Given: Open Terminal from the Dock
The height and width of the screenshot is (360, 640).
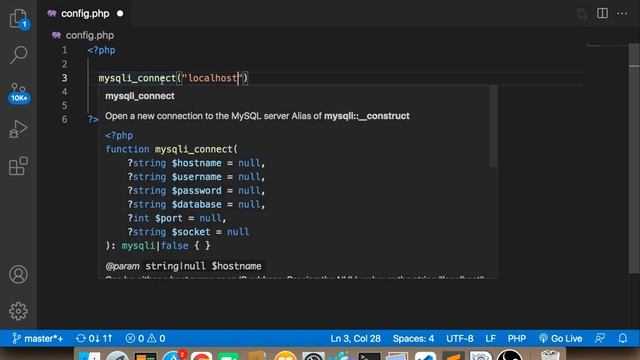Looking at the screenshot, I should click(369, 356).
